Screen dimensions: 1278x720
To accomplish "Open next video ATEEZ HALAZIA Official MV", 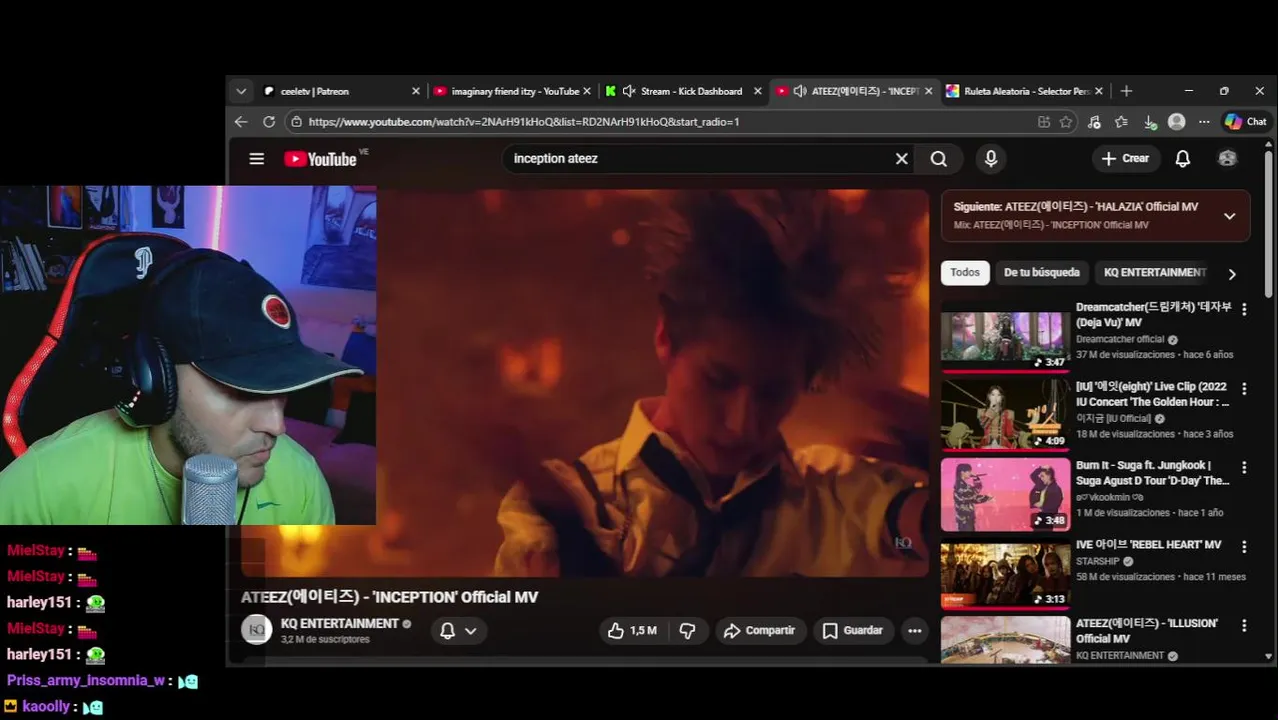I will click(1076, 207).
